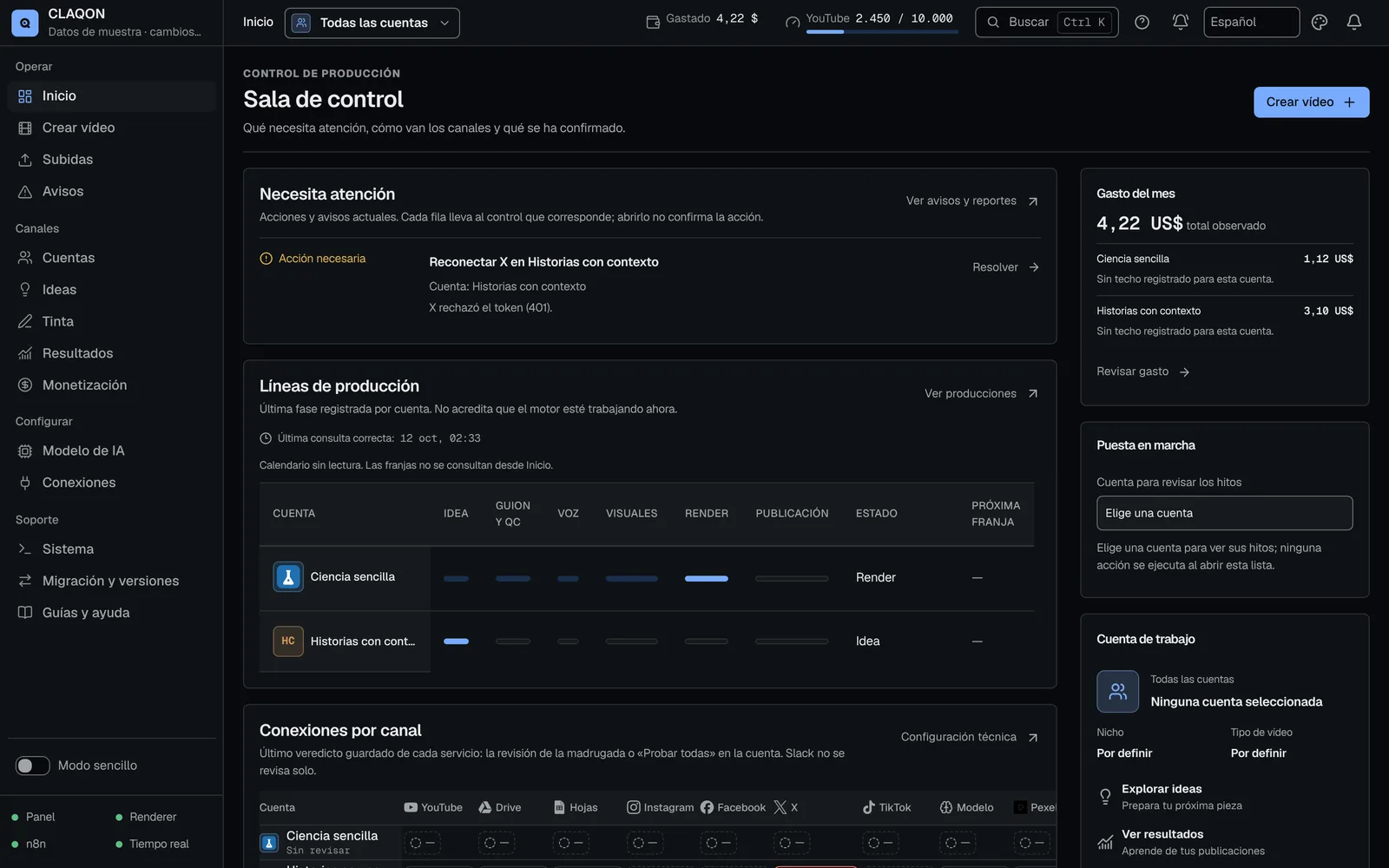
Task: Open Crear vídeo in the sidebar
Action: click(x=111, y=128)
